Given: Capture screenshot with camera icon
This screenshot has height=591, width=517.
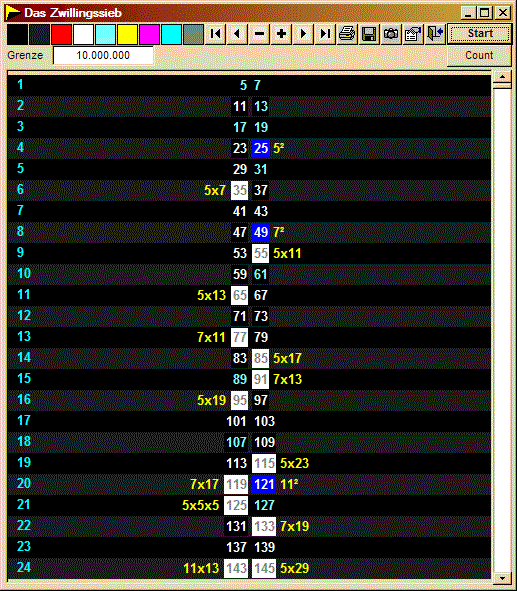Looking at the screenshot, I should 391,34.
